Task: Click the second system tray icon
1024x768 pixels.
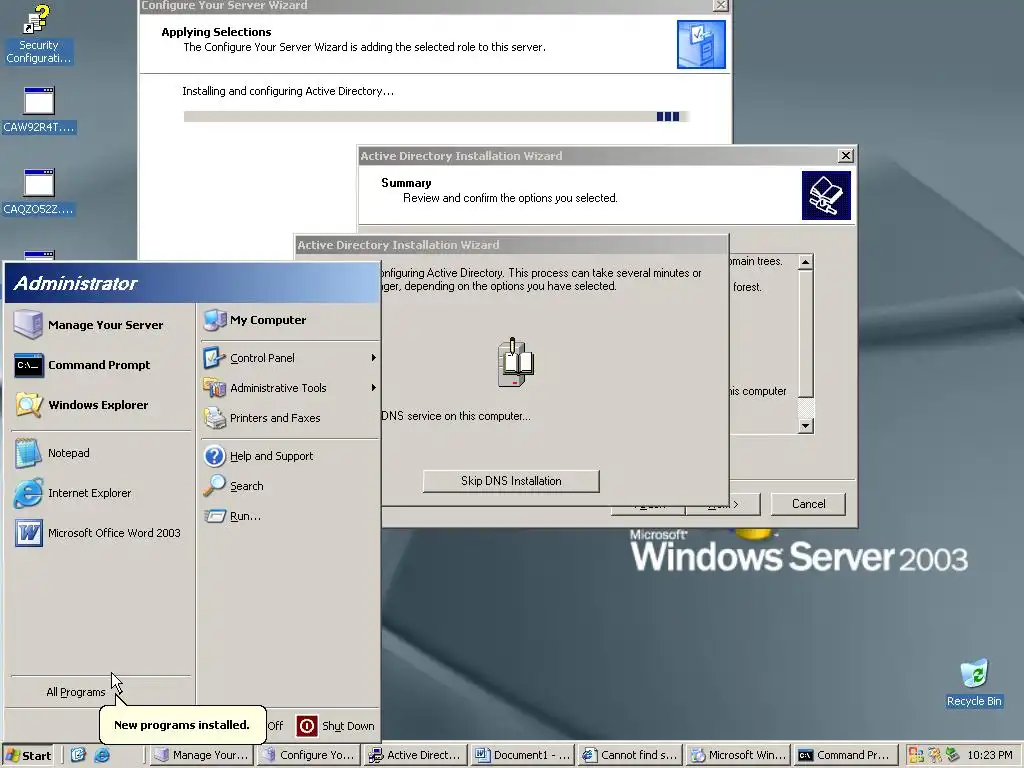Action: (x=935, y=755)
